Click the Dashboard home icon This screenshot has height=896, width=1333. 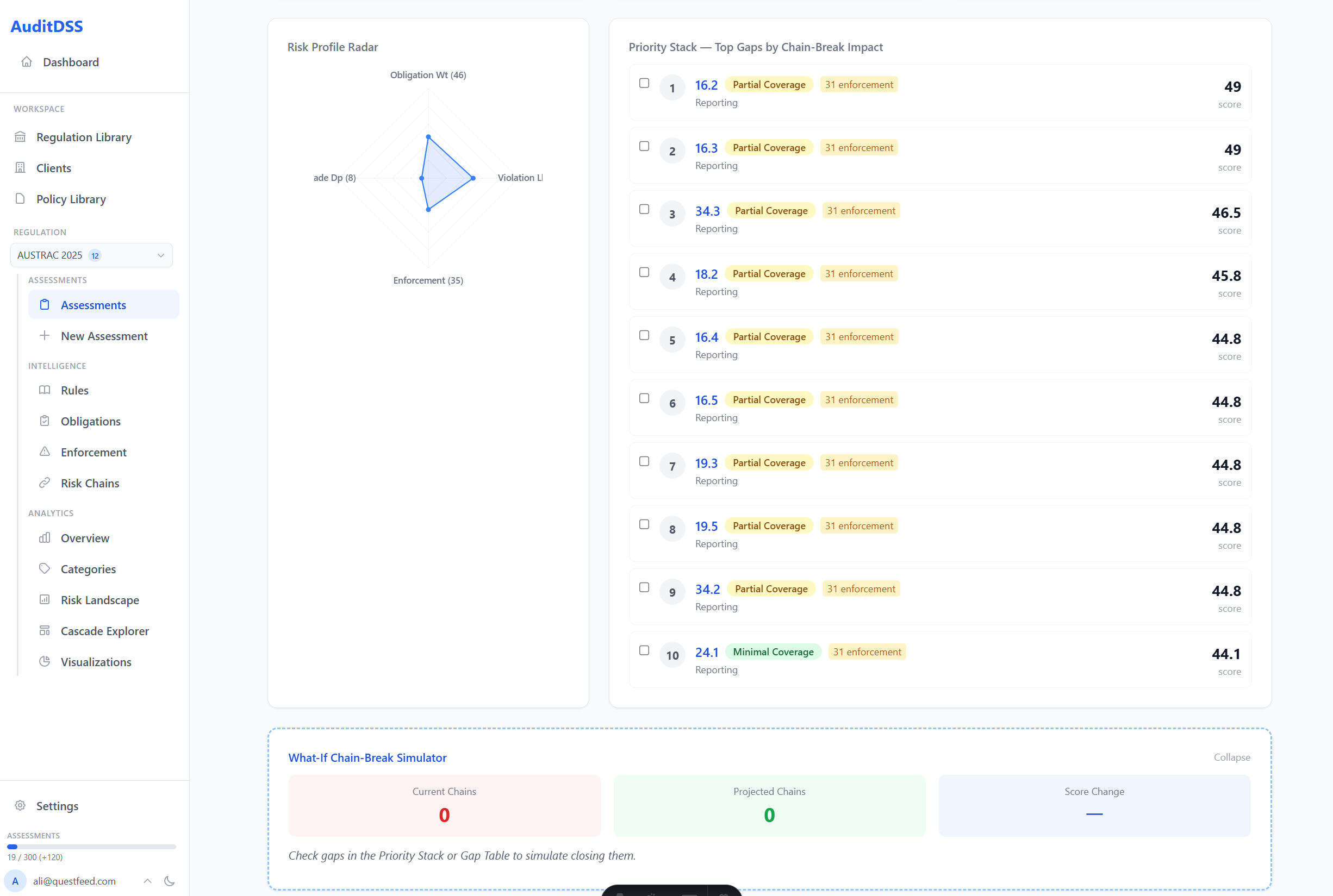[x=26, y=62]
